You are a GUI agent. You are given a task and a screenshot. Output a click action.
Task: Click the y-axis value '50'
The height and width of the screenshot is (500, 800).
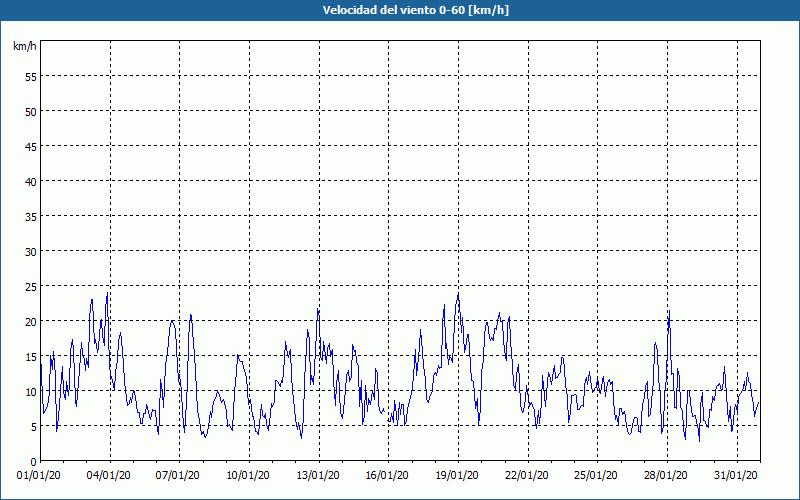click(31, 111)
